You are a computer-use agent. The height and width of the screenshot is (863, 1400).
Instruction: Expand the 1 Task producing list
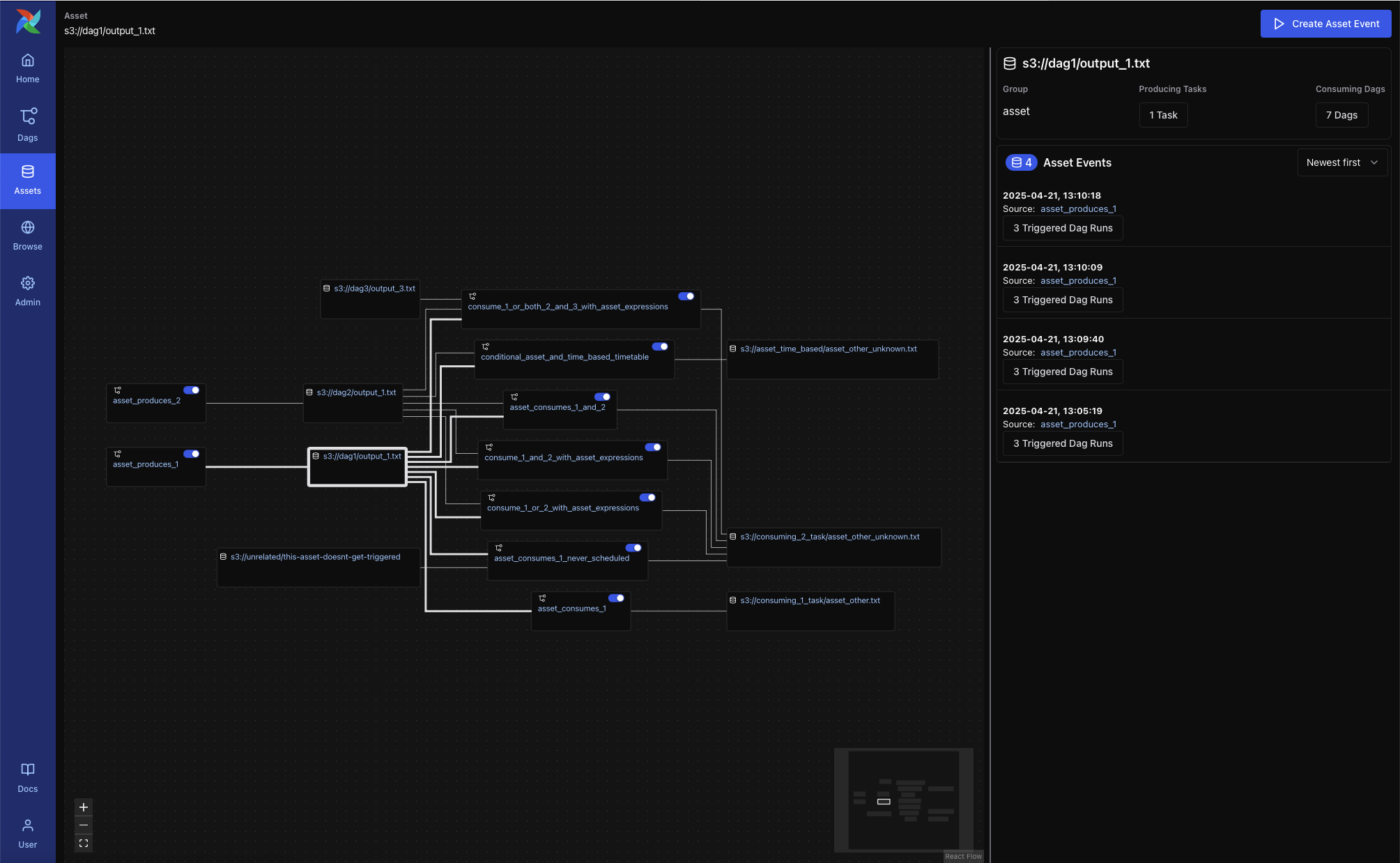coord(1163,115)
